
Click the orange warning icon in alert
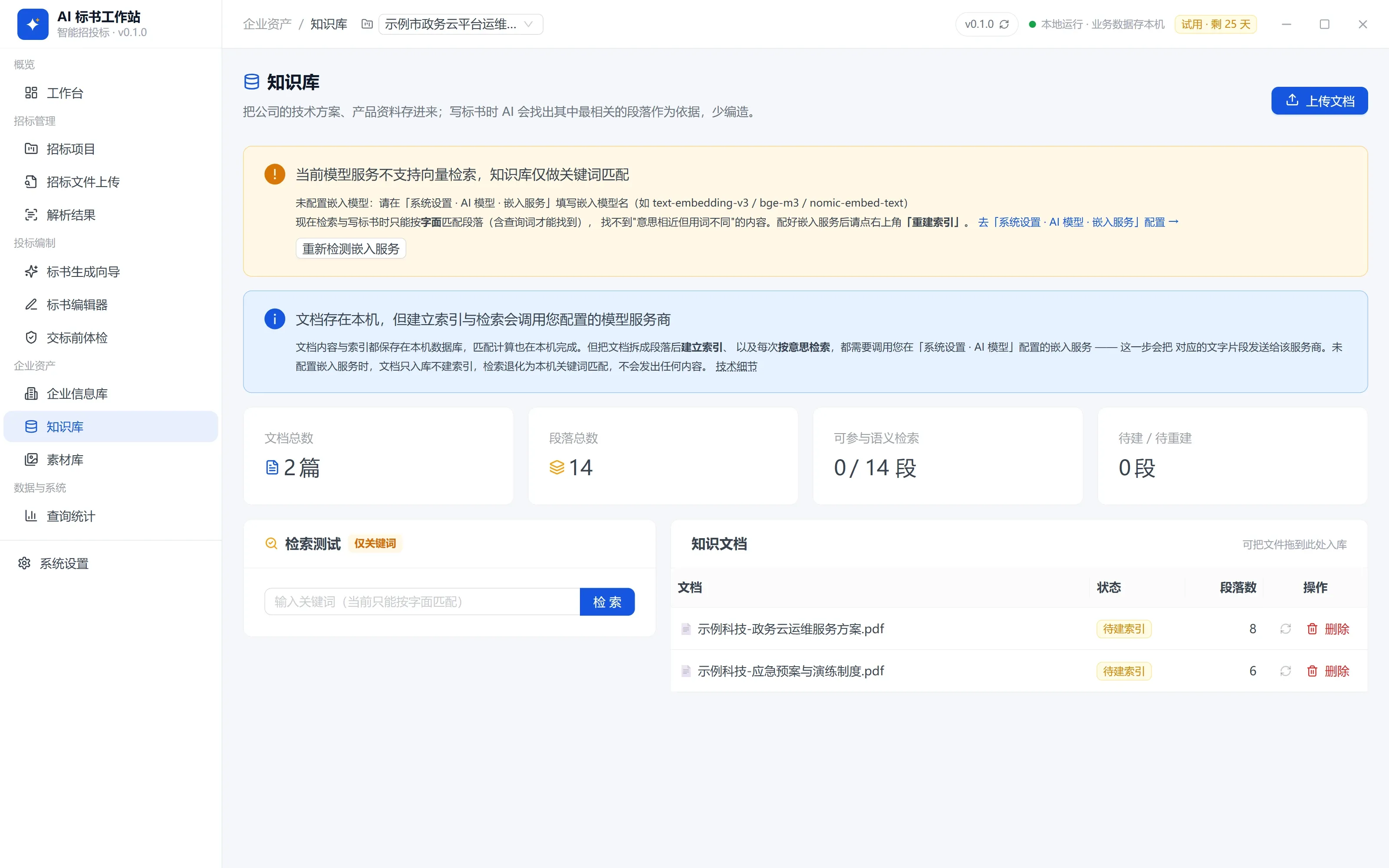click(274, 174)
